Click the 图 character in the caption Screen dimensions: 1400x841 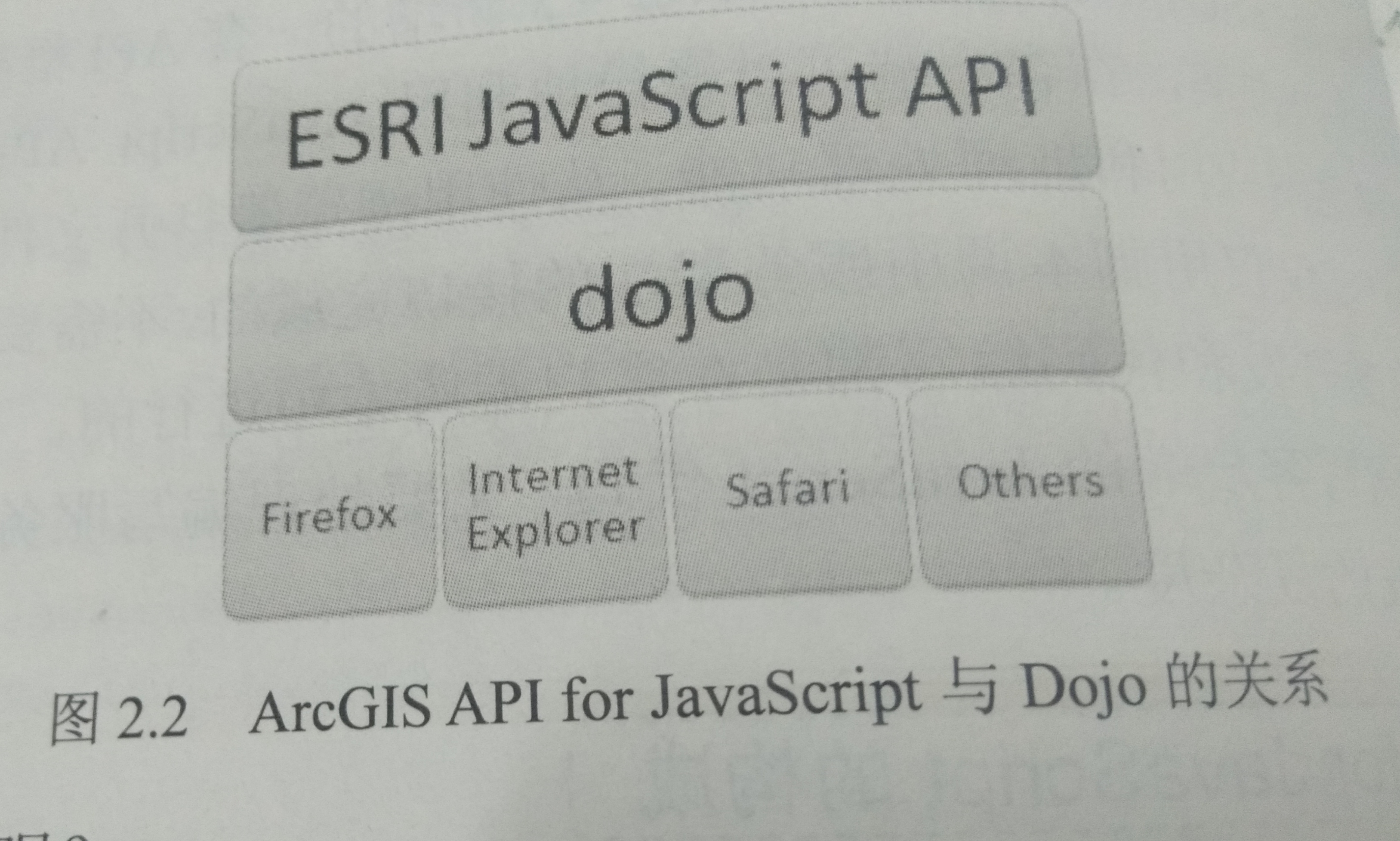tap(74, 719)
